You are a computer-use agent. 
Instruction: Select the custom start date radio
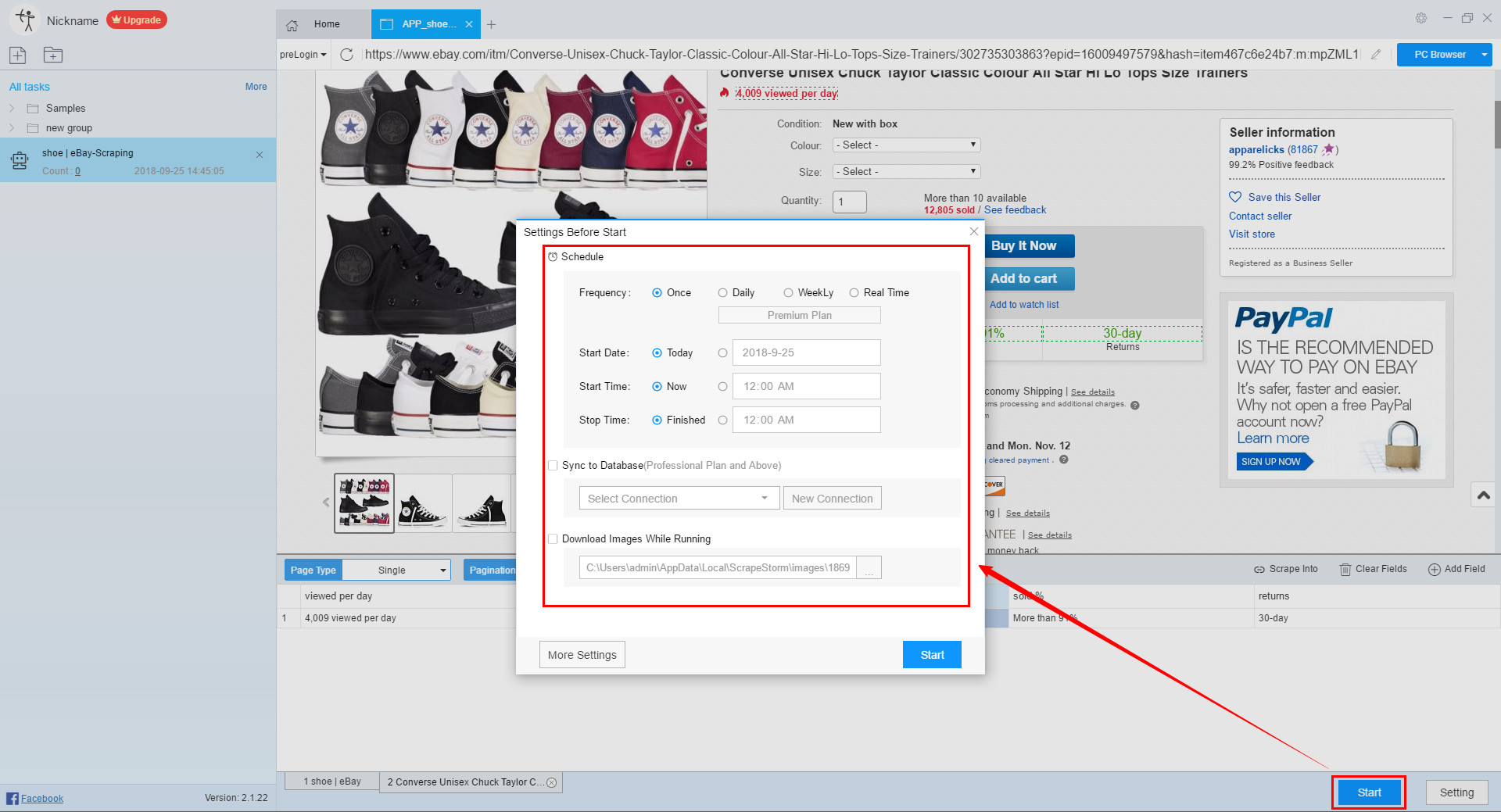[x=722, y=352]
